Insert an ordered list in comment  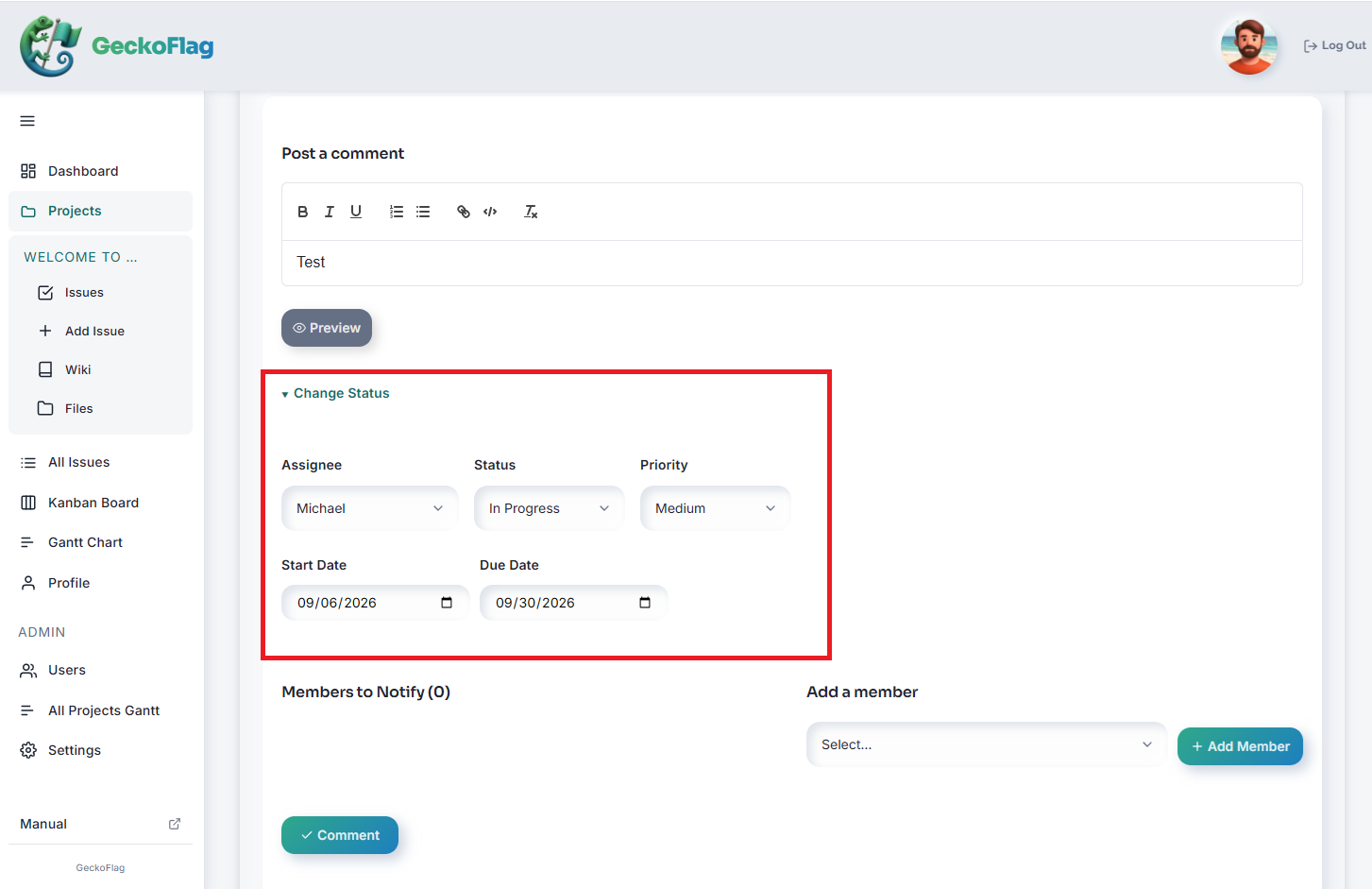tap(397, 212)
